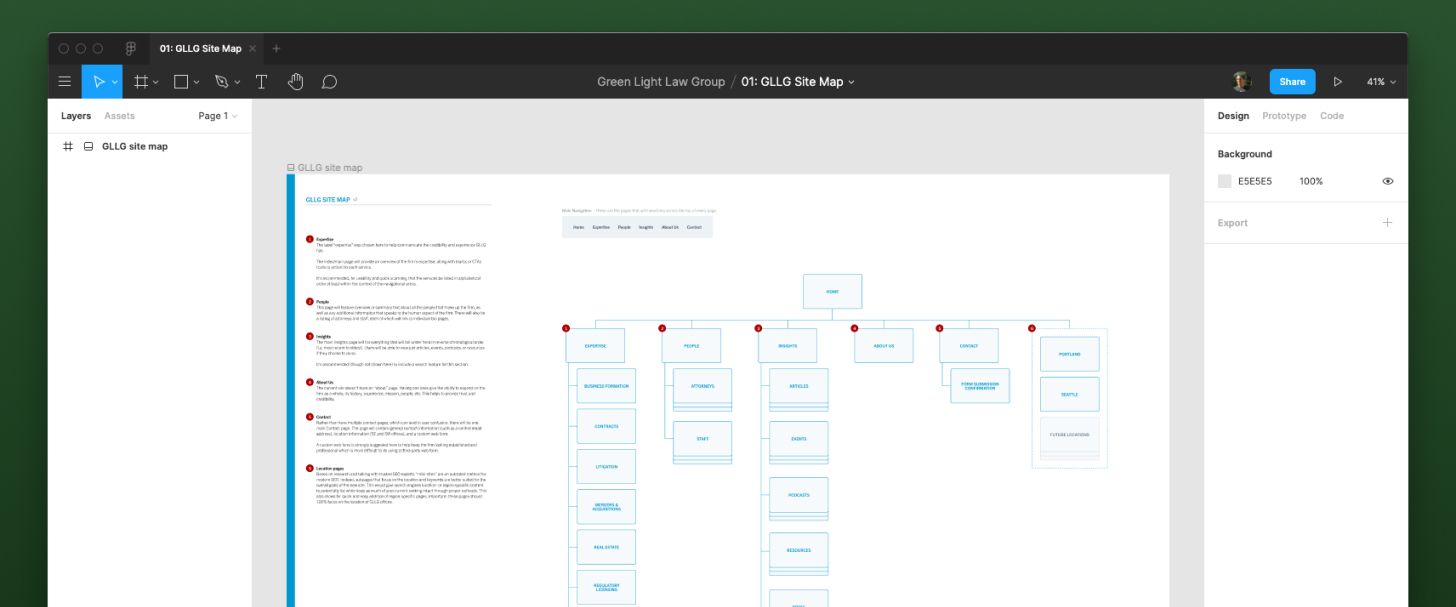Expand the Page 1 dropdown

[218, 116]
